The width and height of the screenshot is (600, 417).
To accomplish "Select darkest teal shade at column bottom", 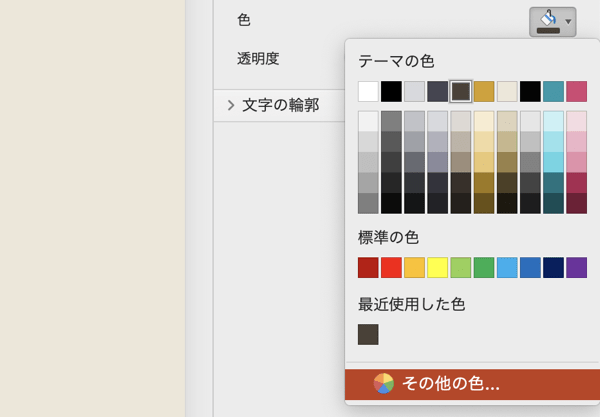I will click(553, 203).
